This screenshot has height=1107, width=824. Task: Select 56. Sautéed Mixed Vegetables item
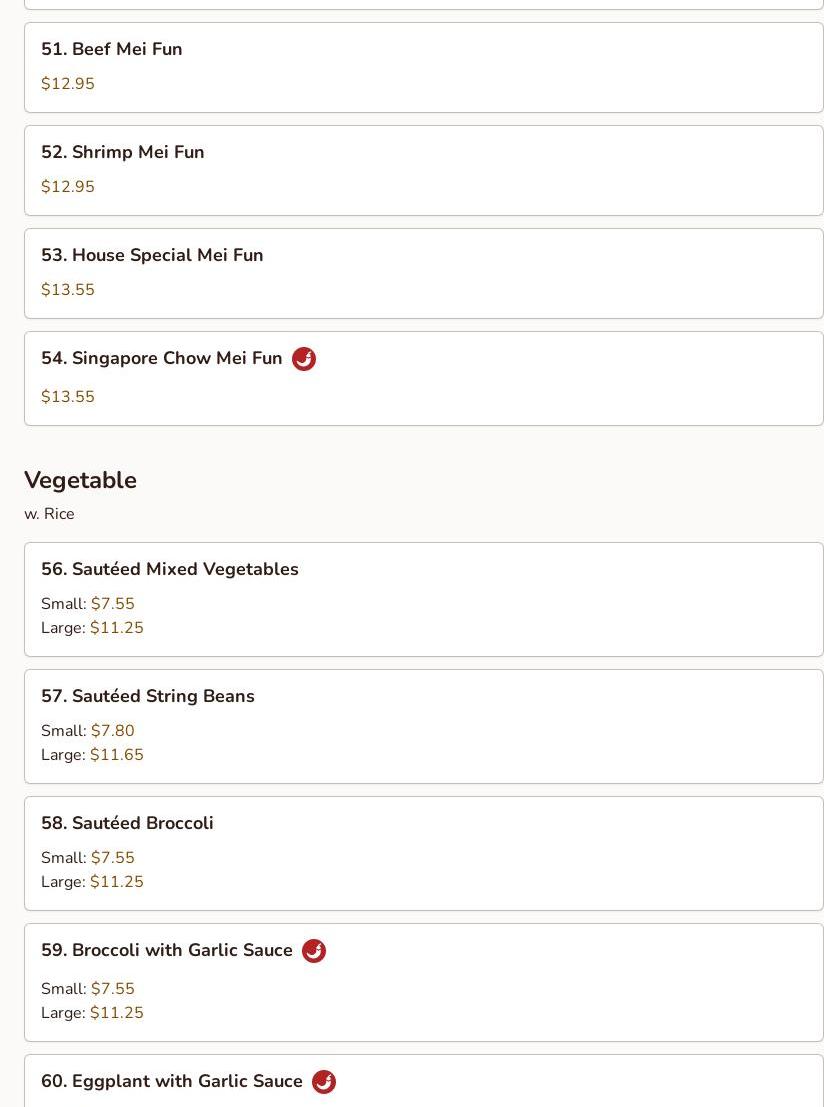click(x=424, y=599)
